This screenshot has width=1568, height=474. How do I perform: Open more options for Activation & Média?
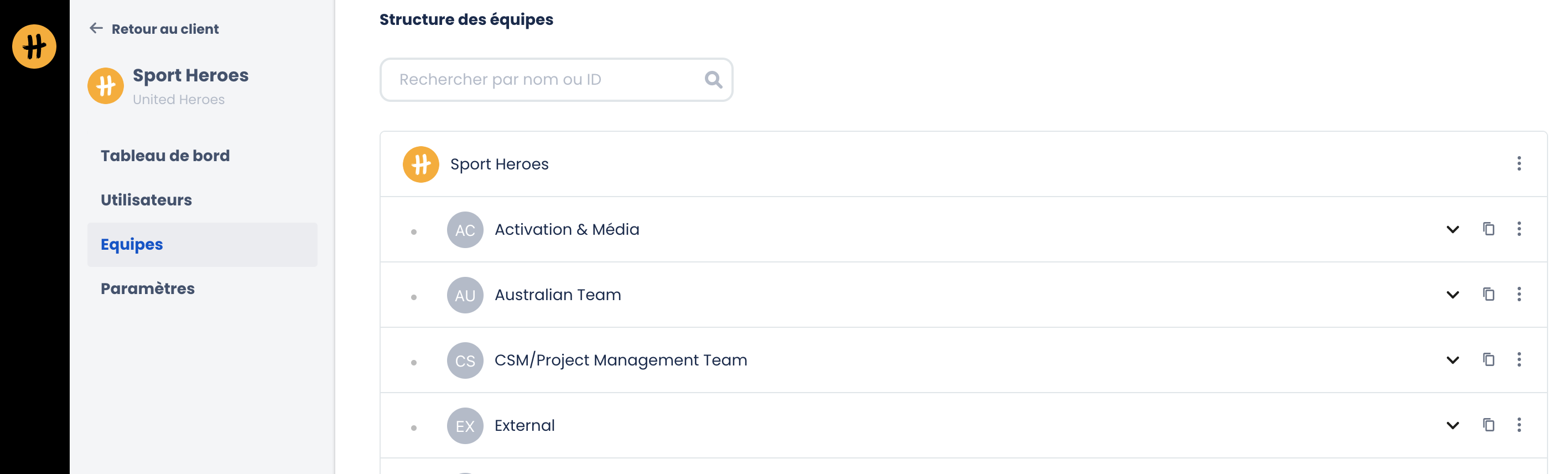(x=1519, y=229)
